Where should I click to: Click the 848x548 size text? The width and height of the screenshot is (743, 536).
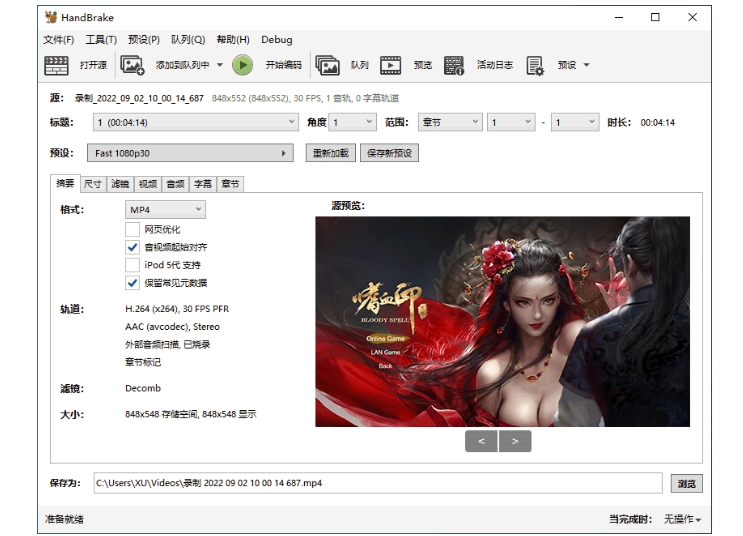pos(190,414)
